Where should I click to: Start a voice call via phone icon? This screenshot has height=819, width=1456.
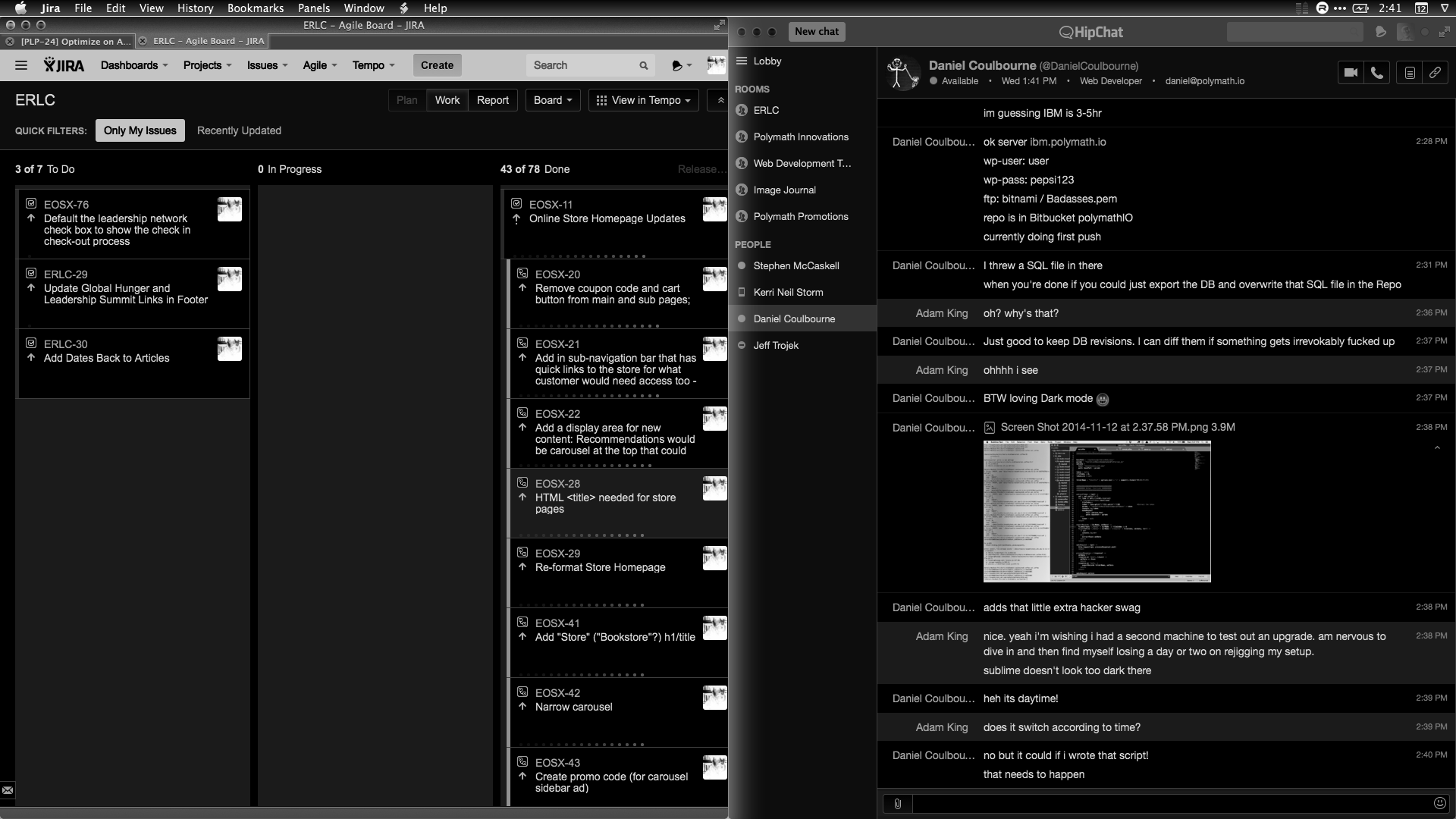coord(1377,73)
